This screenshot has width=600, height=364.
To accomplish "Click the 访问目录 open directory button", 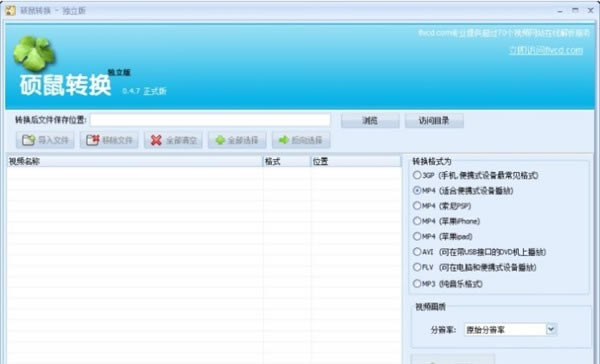I will (434, 121).
